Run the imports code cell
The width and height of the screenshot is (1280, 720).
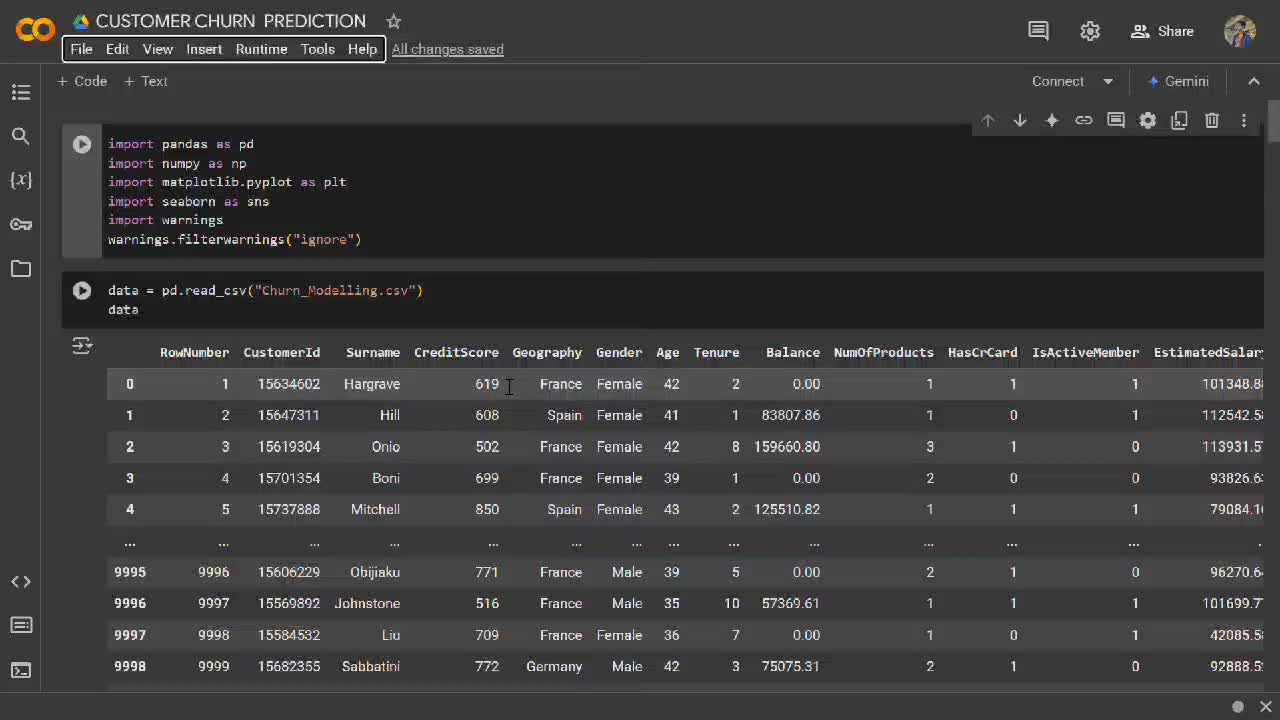coord(82,144)
